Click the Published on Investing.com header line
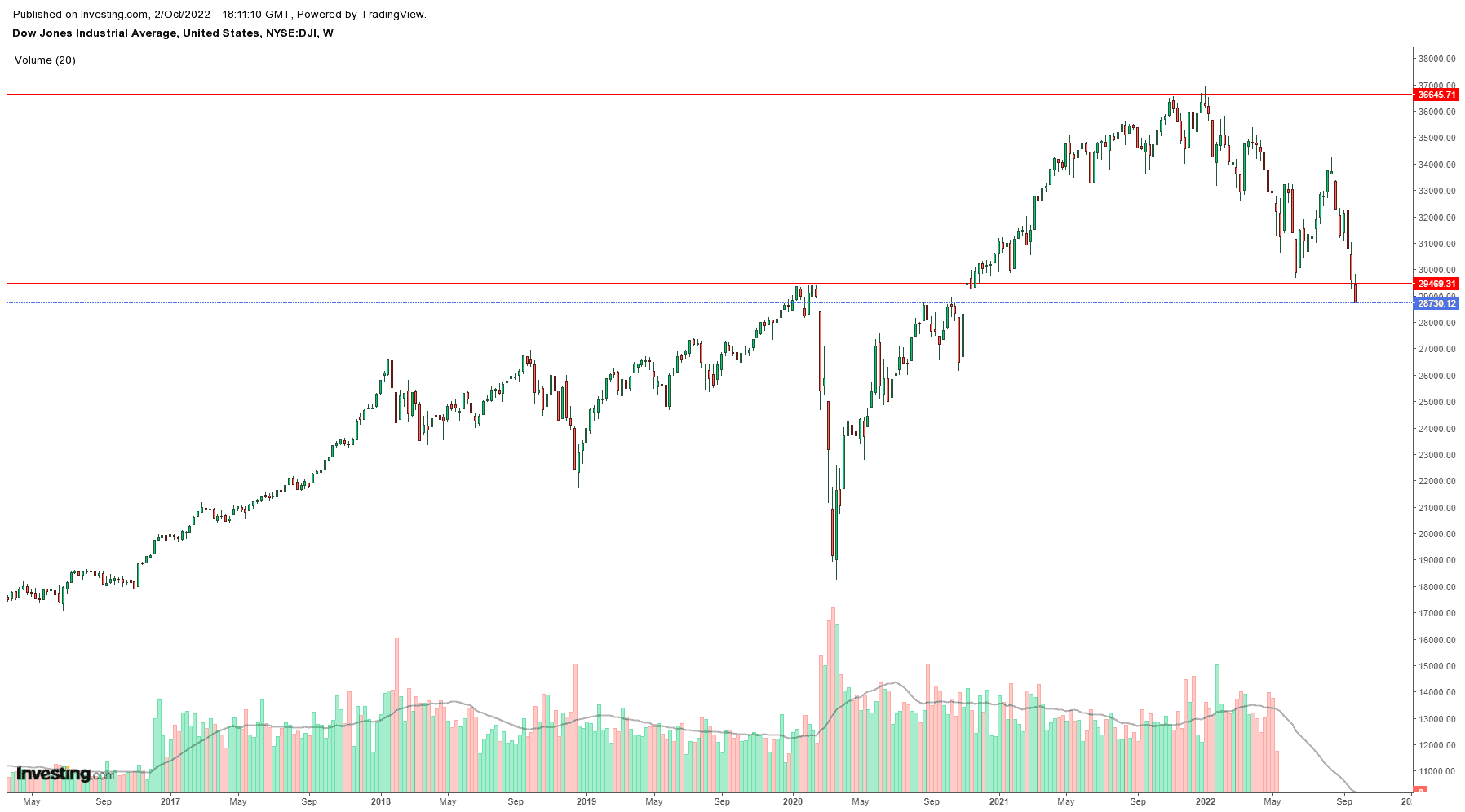 [219, 15]
